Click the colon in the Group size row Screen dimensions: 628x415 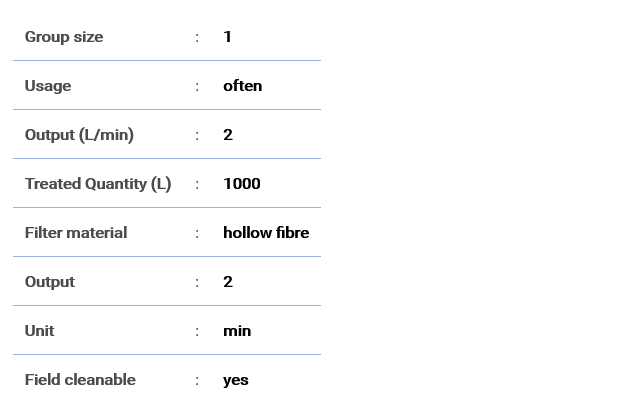pyautogui.click(x=197, y=37)
